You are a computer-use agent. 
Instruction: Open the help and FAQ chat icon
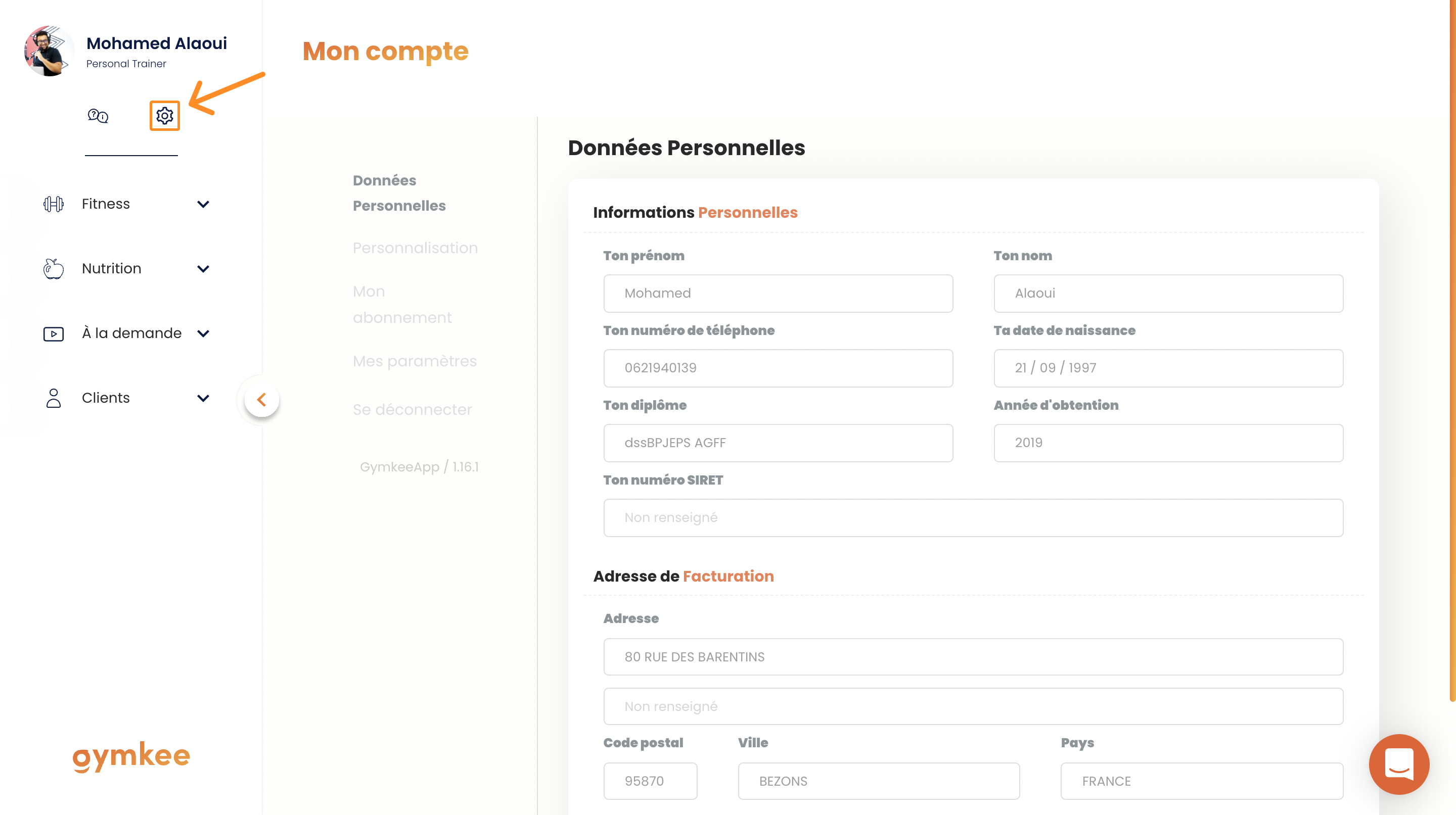tap(98, 116)
